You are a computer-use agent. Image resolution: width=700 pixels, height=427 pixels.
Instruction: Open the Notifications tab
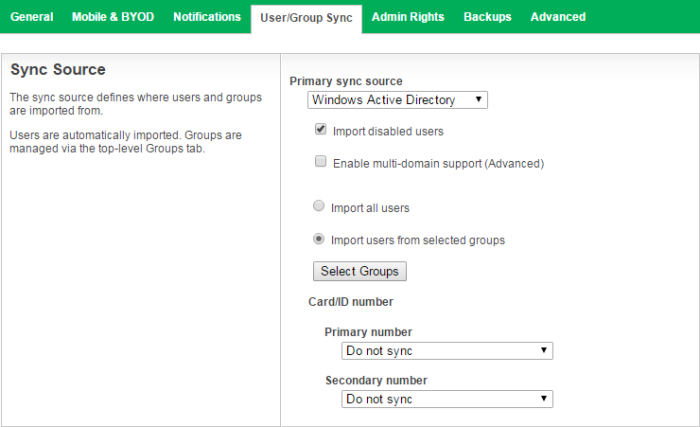click(x=207, y=17)
